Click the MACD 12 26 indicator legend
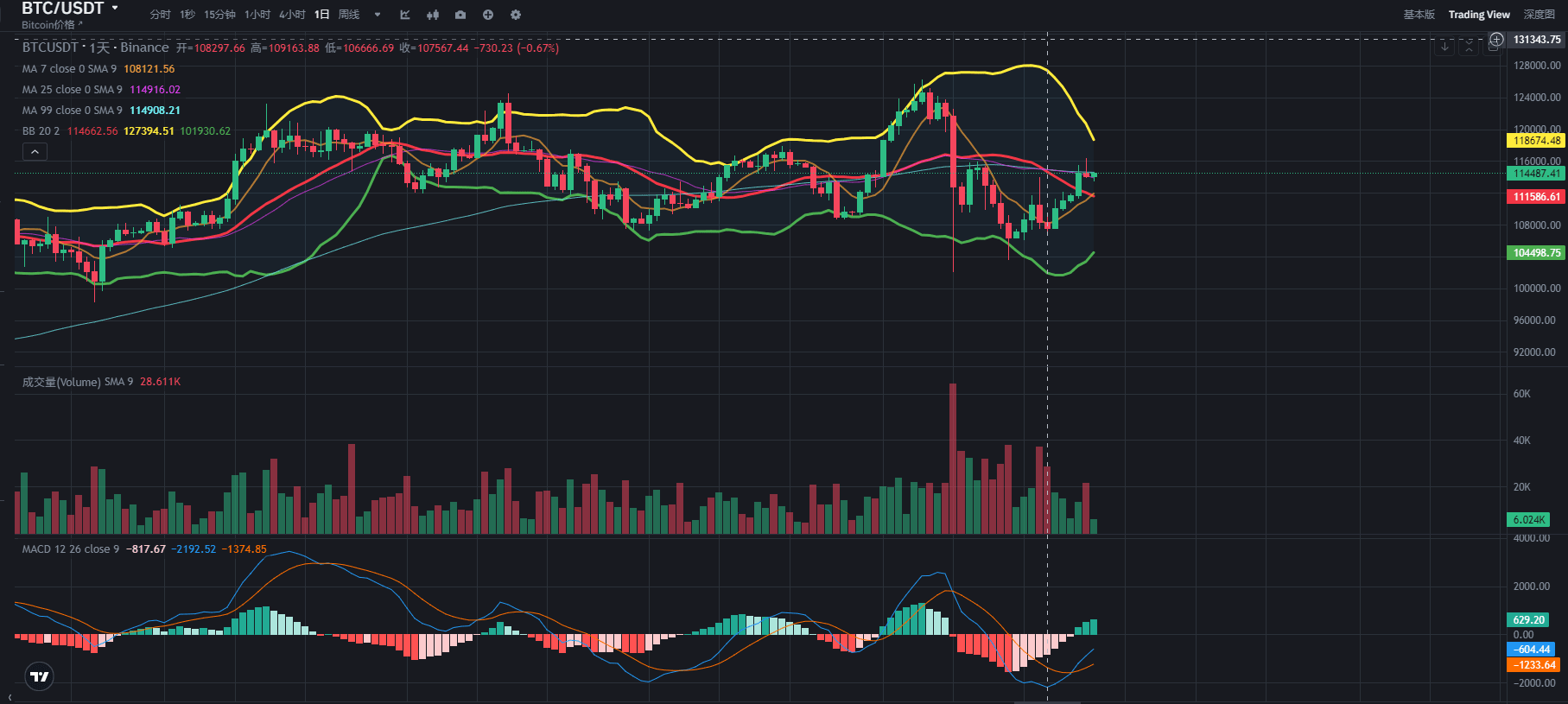This screenshot has width=1568, height=704. tap(71, 549)
